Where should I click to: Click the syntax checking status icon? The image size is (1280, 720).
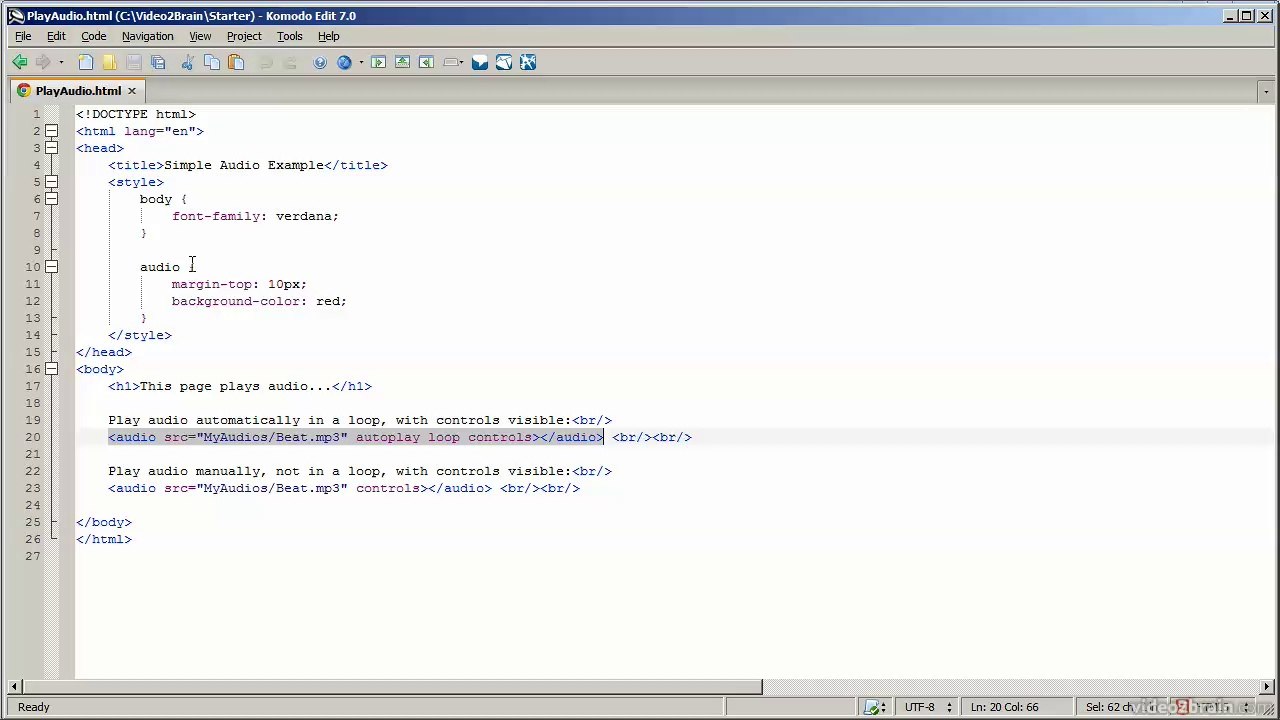[873, 707]
